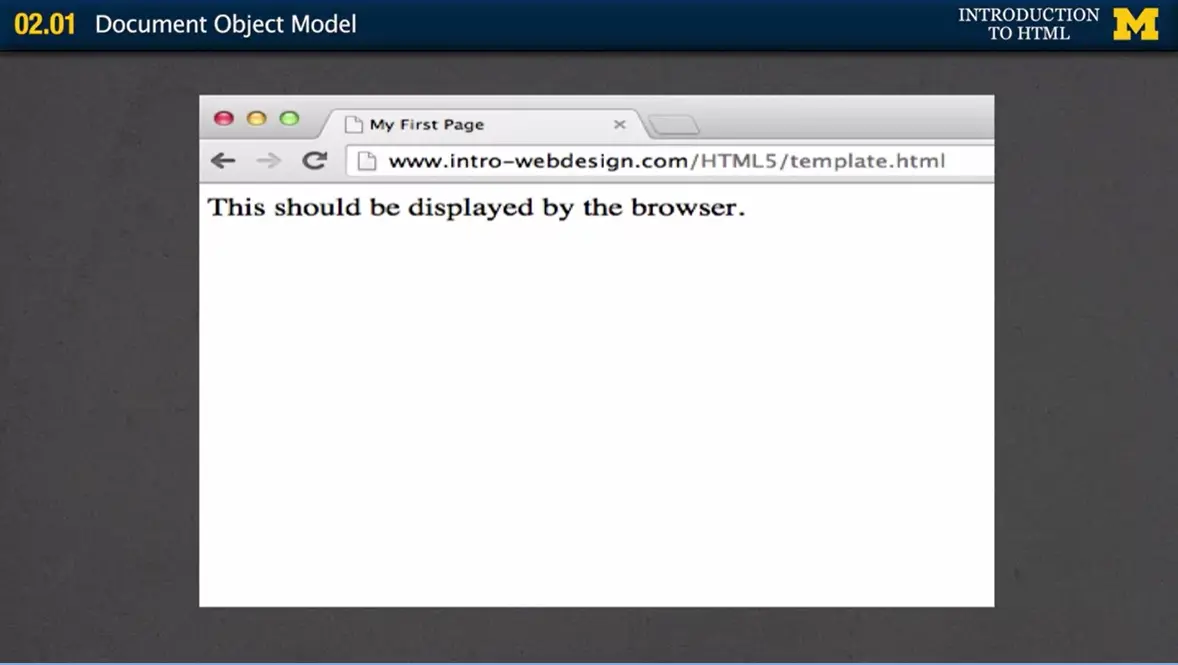Click the forward navigation arrow
1178x665 pixels.
pos(268,160)
